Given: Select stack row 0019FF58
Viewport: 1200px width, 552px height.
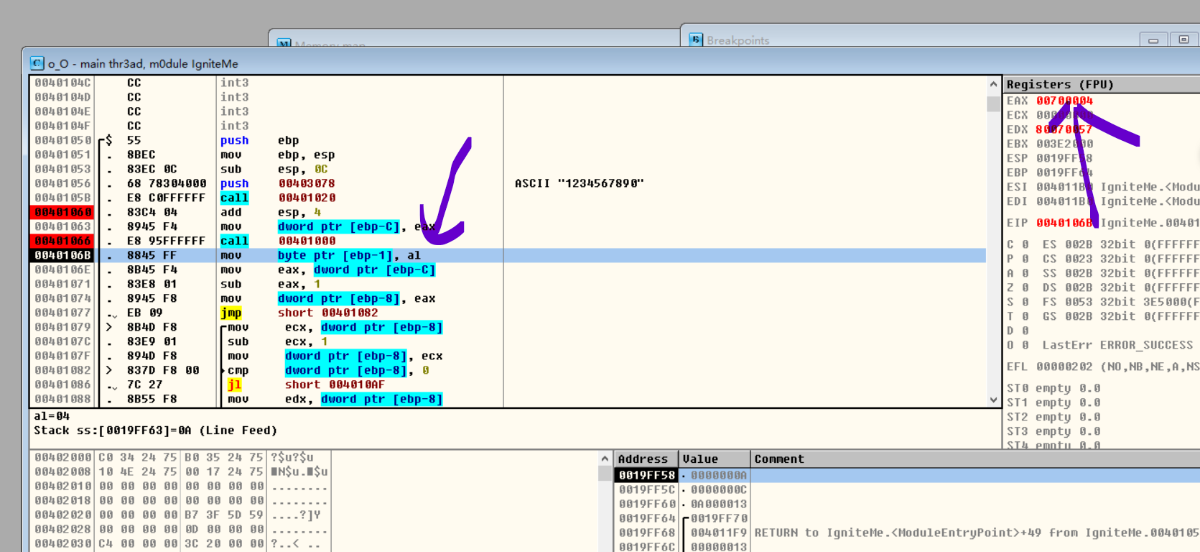Looking at the screenshot, I should [x=907, y=475].
